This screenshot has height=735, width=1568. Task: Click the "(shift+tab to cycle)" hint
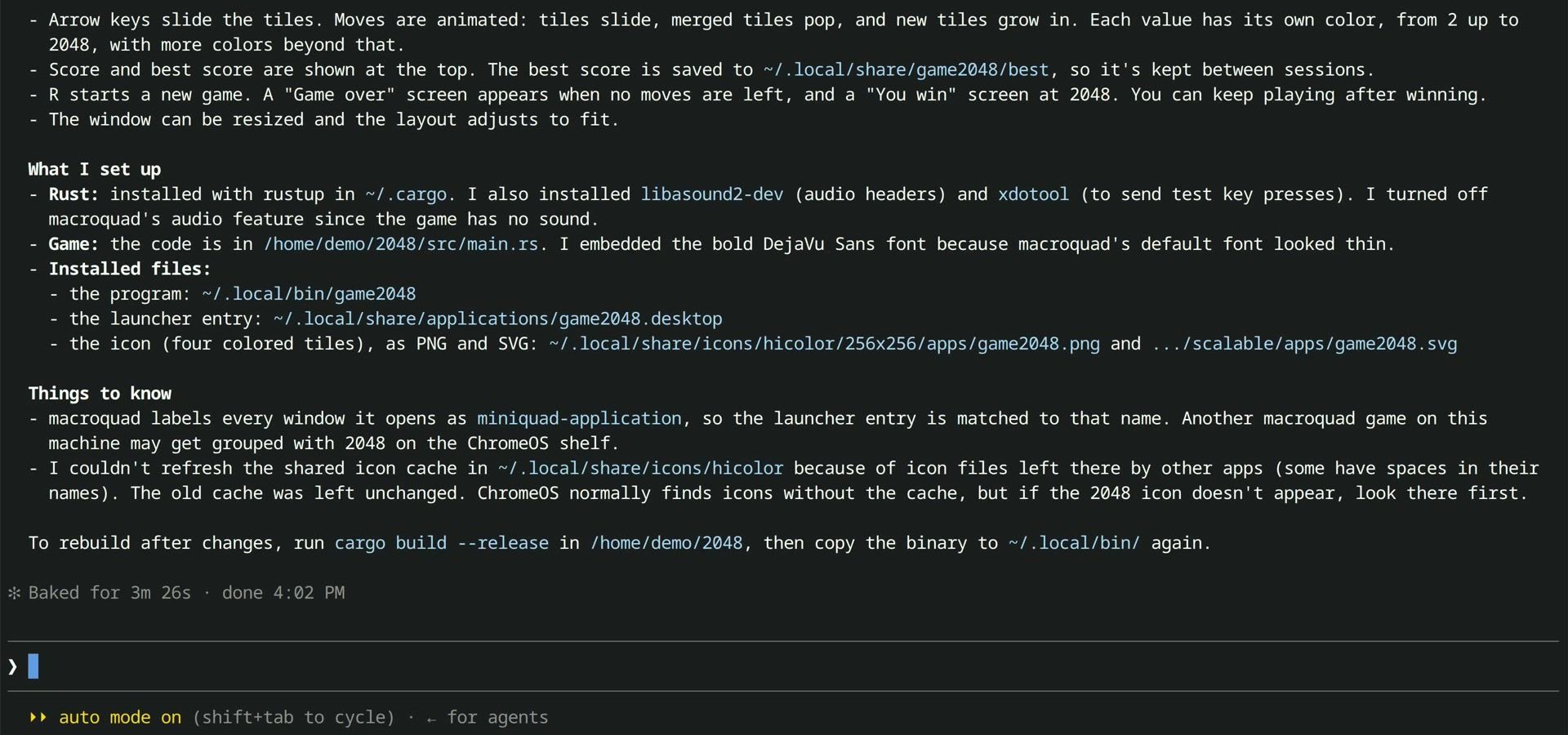(x=293, y=717)
